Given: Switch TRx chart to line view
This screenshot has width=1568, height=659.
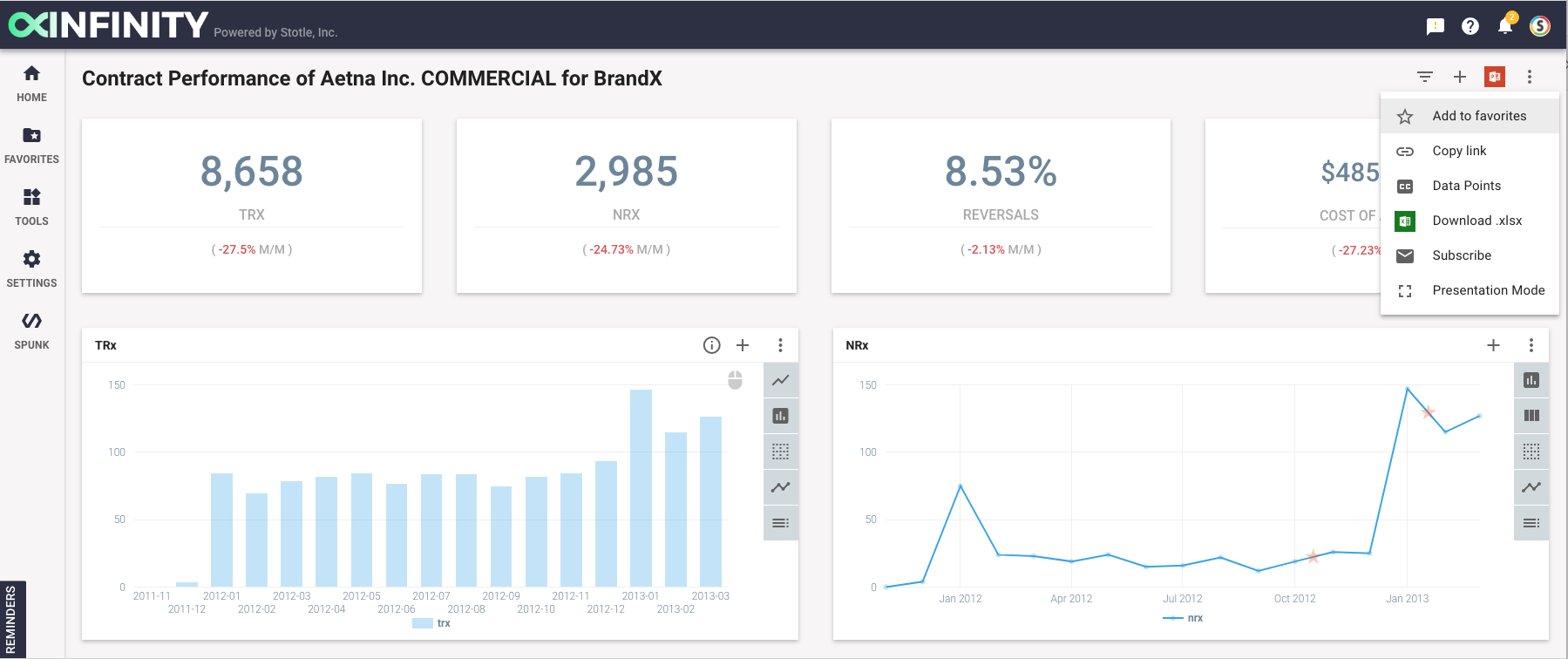Looking at the screenshot, I should 781,380.
